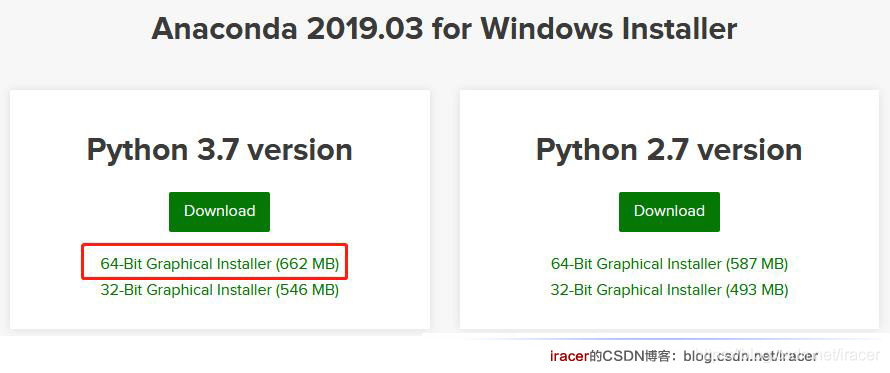Viewport: 890px width, 373px height.
Task: Select the (587 MB) size text
Action: tap(757, 264)
